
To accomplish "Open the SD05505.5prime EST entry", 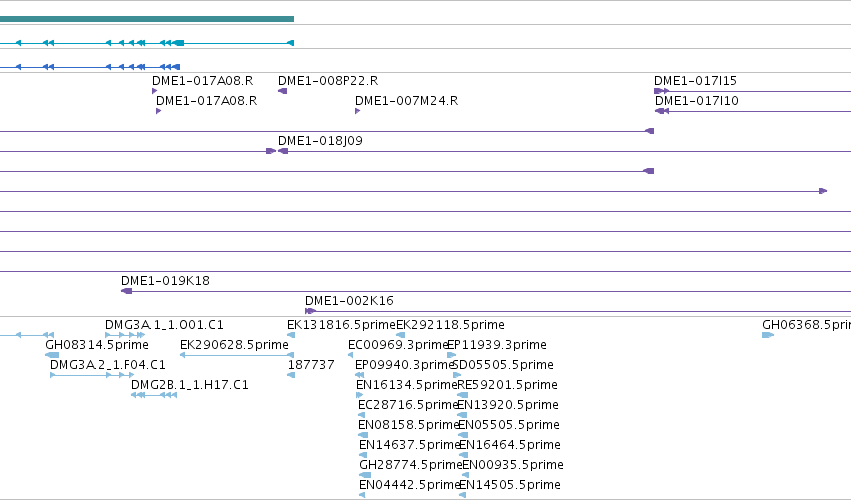I will click(x=503, y=365).
